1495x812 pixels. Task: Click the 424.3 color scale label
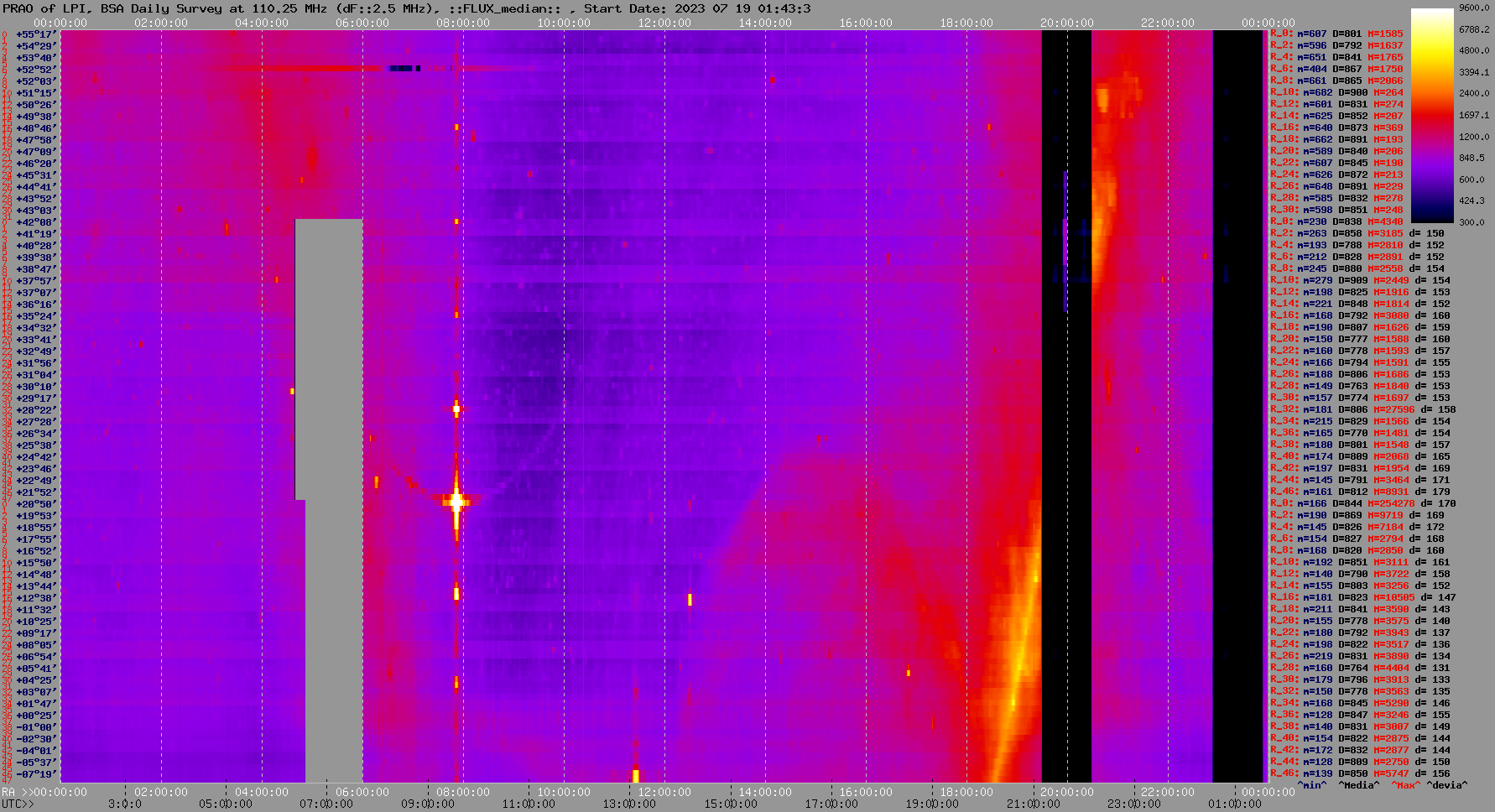coord(1471,200)
